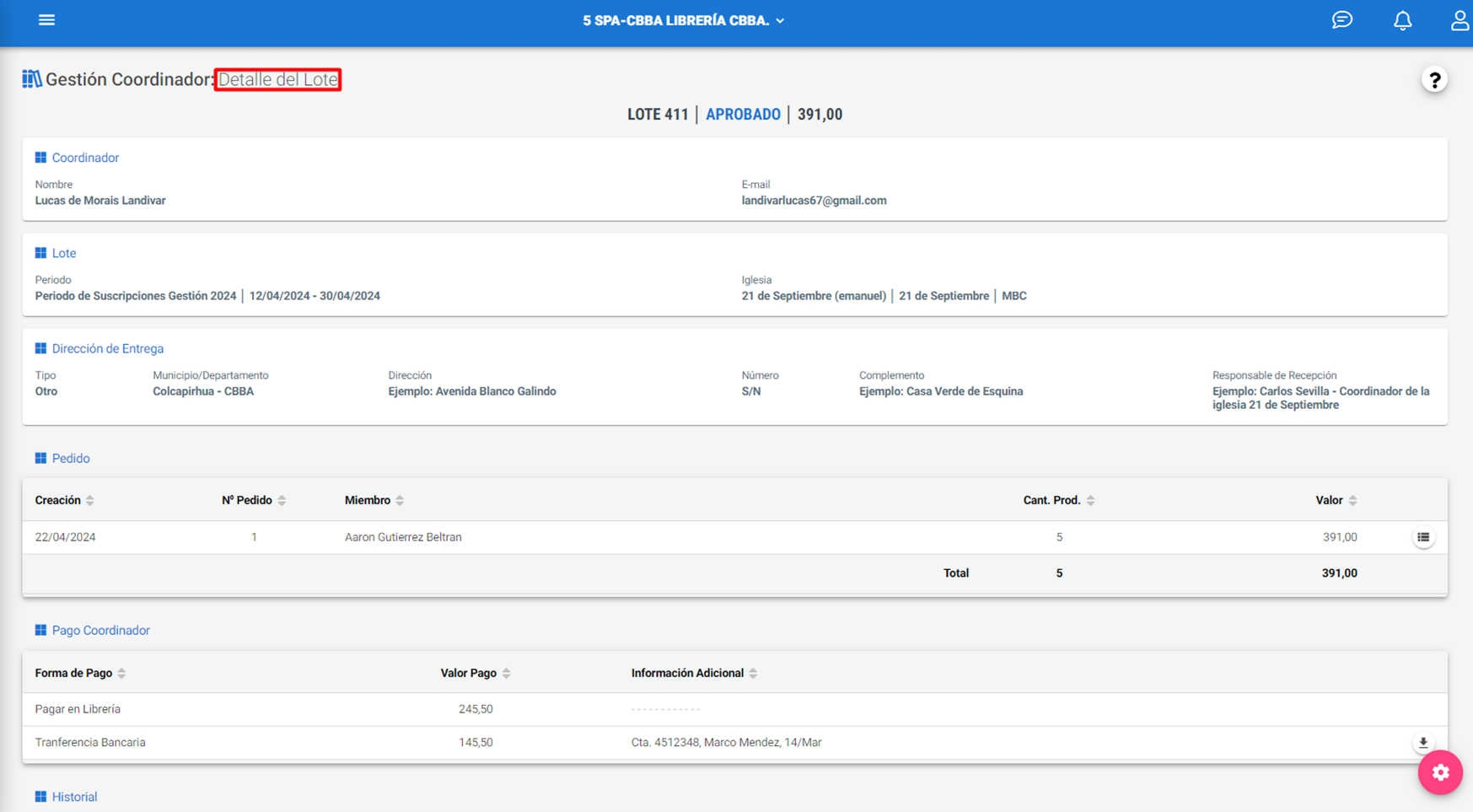Click the Ejemplo: Casa Verde de Esquina complement
This screenshot has width=1473, height=812.
point(941,391)
